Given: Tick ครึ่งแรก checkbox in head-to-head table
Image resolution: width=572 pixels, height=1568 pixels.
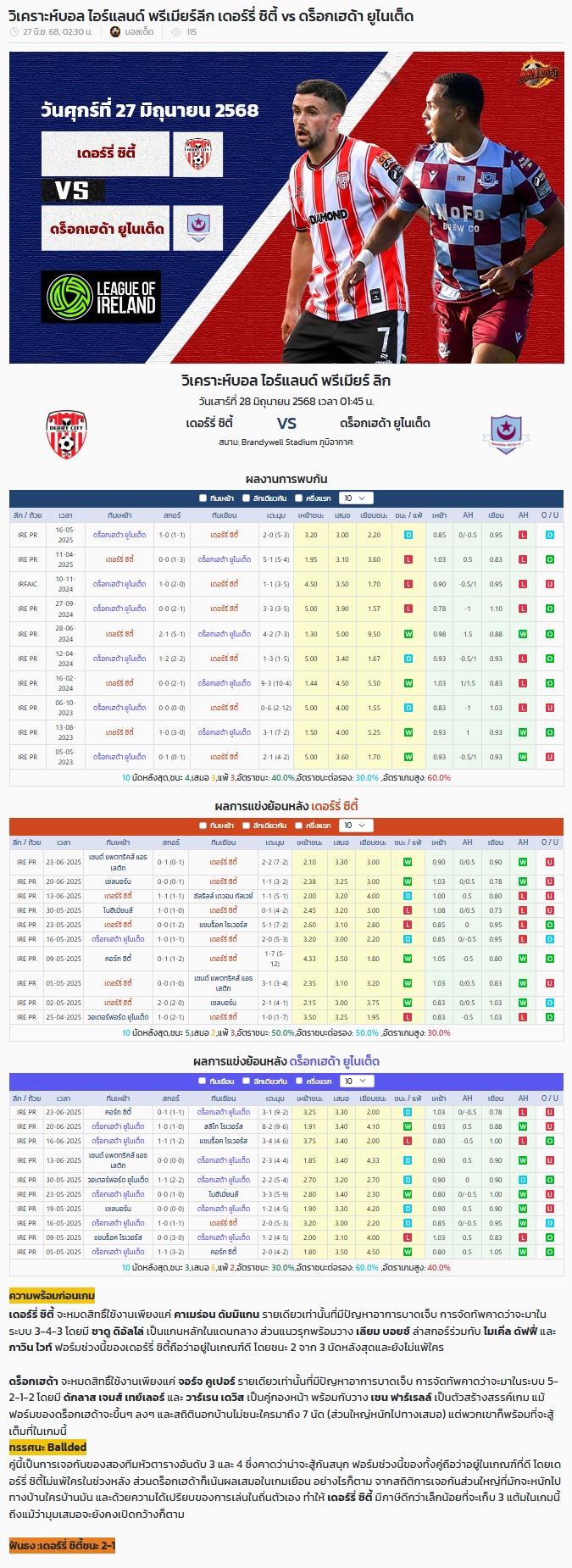Looking at the screenshot, I should (299, 498).
